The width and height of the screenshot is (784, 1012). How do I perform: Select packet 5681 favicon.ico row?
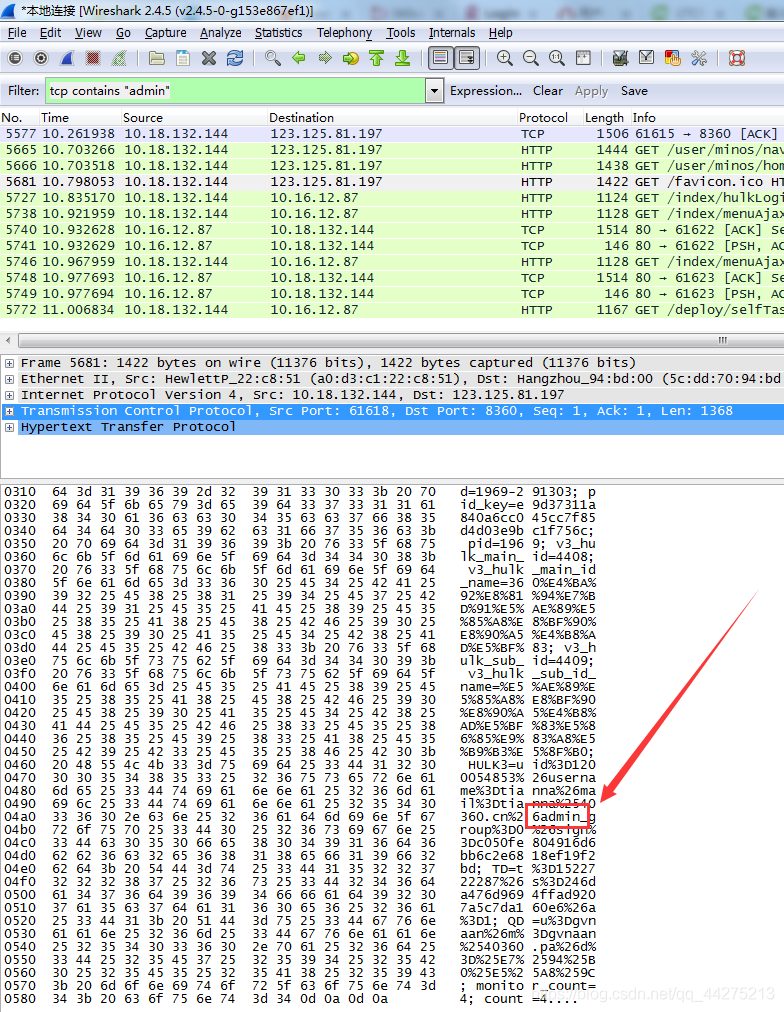[x=392, y=182]
